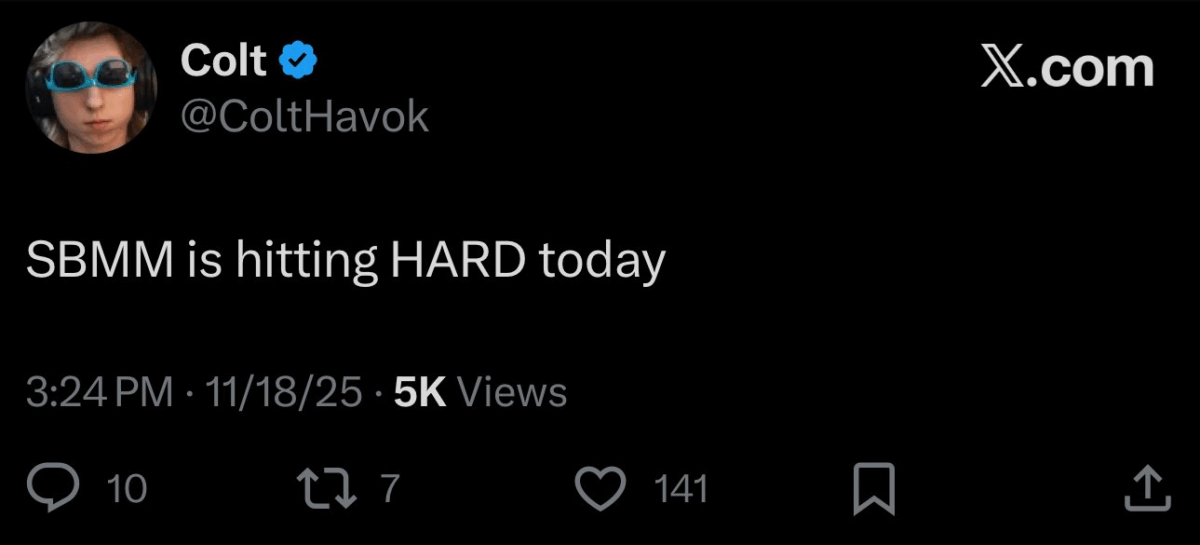Viewport: 1200px width, 545px height.
Task: Click the blue verified checkmark badge
Action: coord(298,62)
